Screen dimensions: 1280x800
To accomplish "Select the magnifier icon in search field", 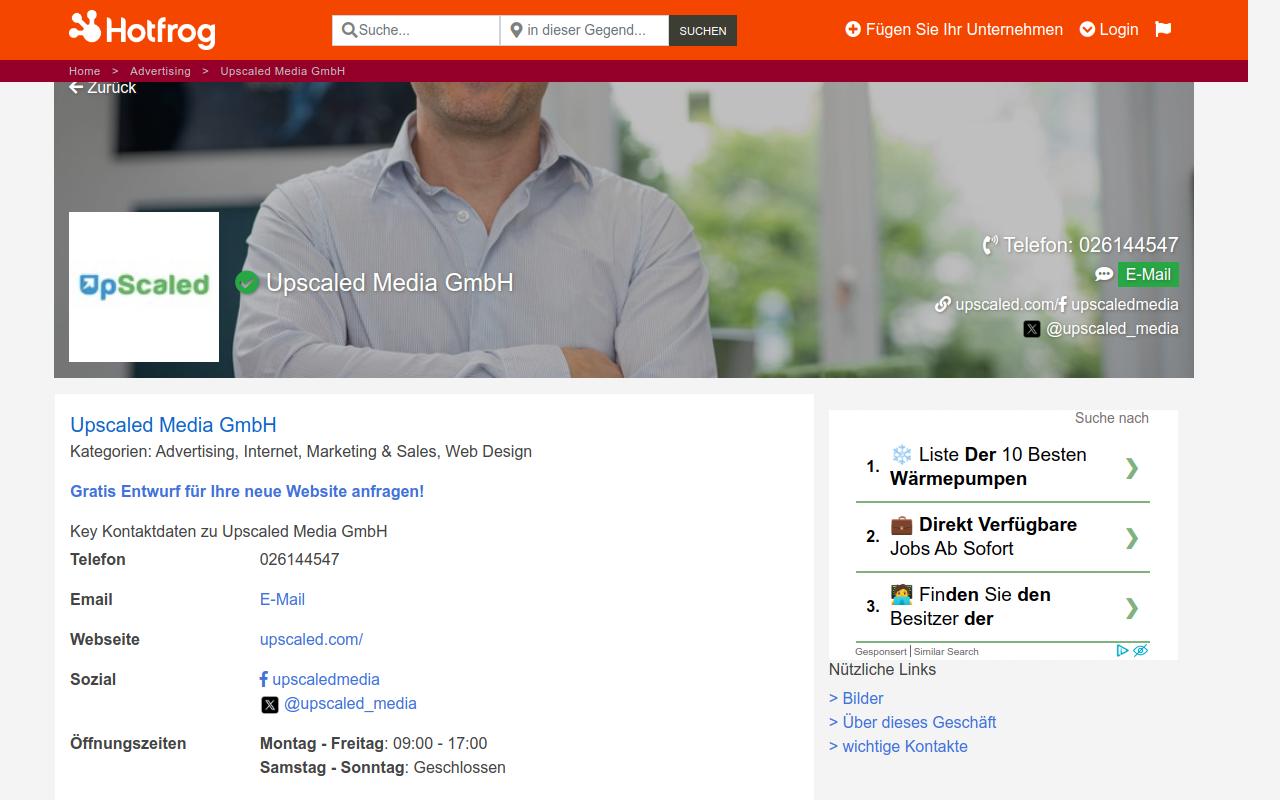I will 347,31.
